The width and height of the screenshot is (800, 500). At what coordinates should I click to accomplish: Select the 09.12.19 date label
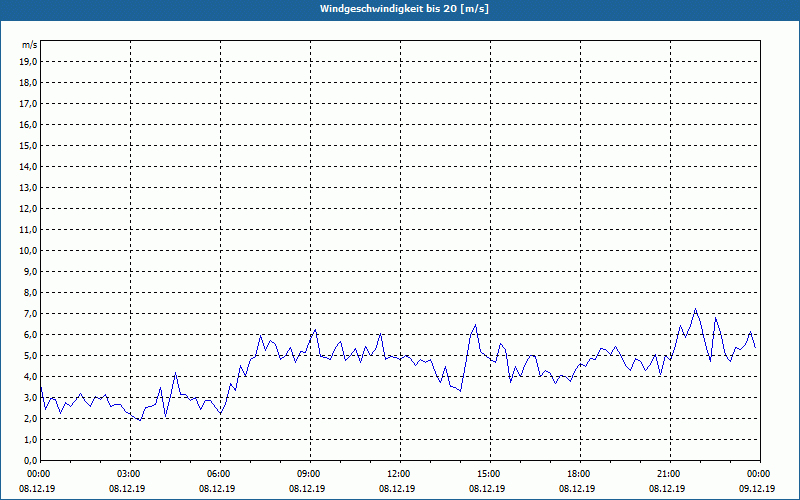757,488
